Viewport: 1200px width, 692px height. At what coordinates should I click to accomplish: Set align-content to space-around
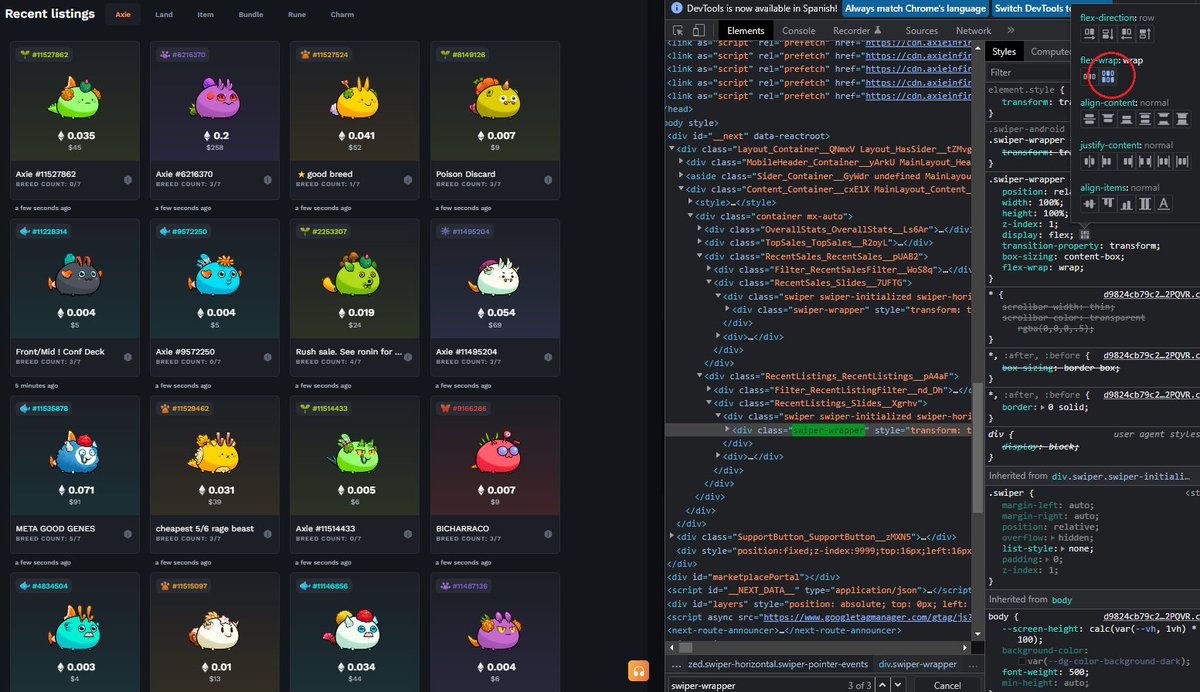tap(1144, 118)
